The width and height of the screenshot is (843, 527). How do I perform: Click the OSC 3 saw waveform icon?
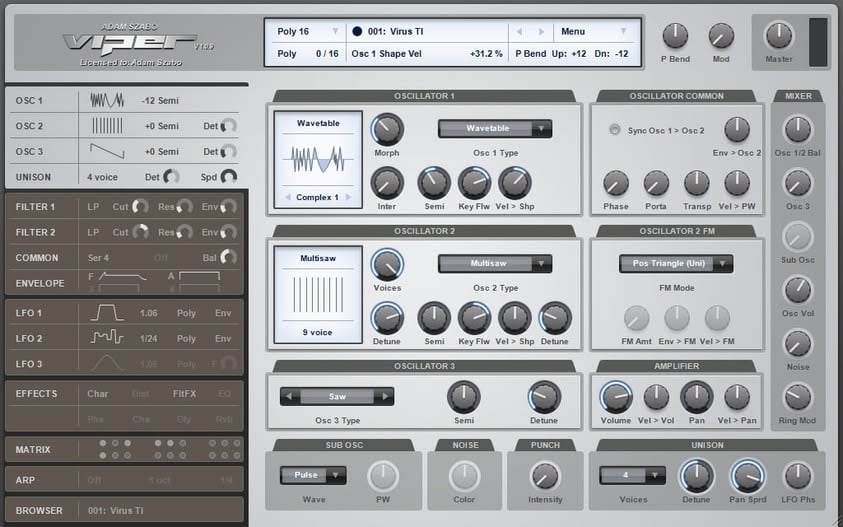click(x=107, y=151)
